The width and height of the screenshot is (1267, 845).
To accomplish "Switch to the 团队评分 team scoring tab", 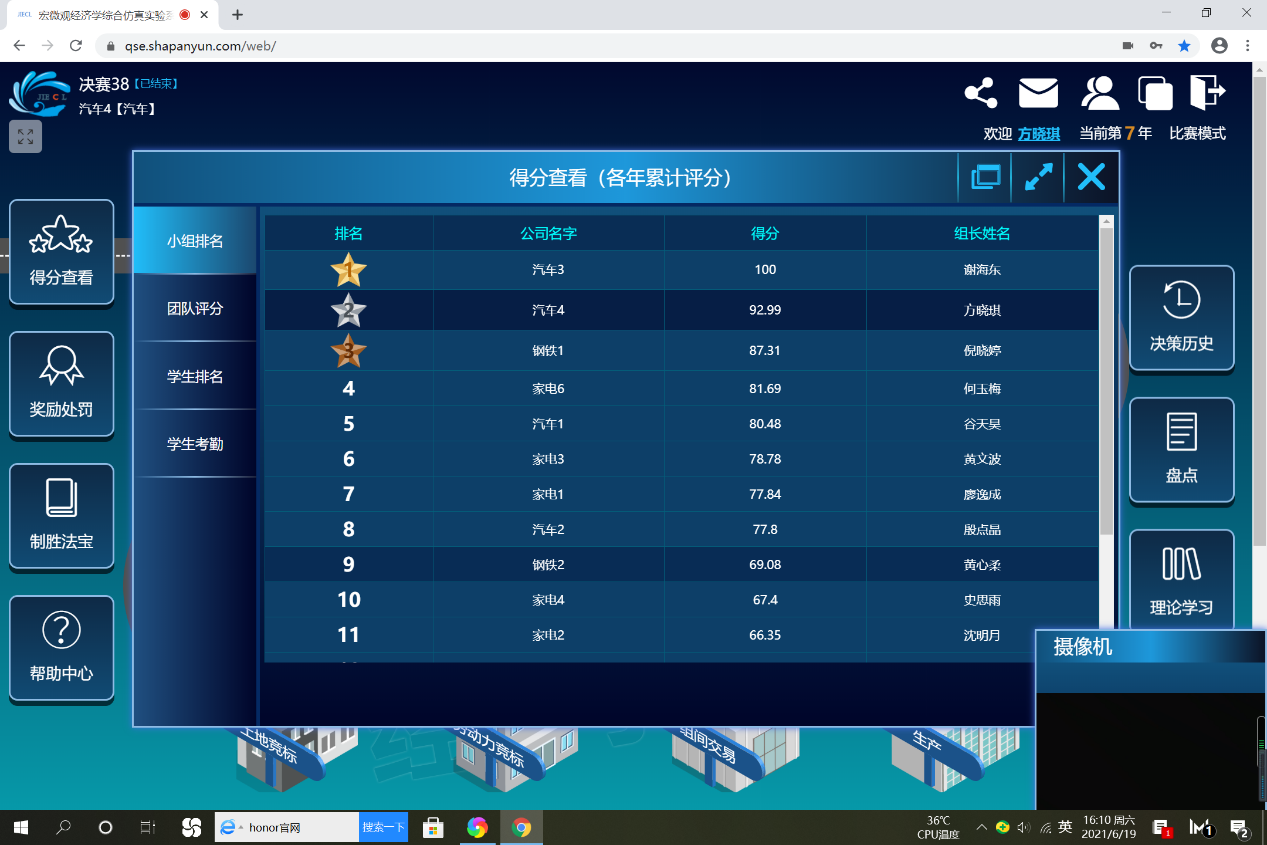I will click(194, 308).
